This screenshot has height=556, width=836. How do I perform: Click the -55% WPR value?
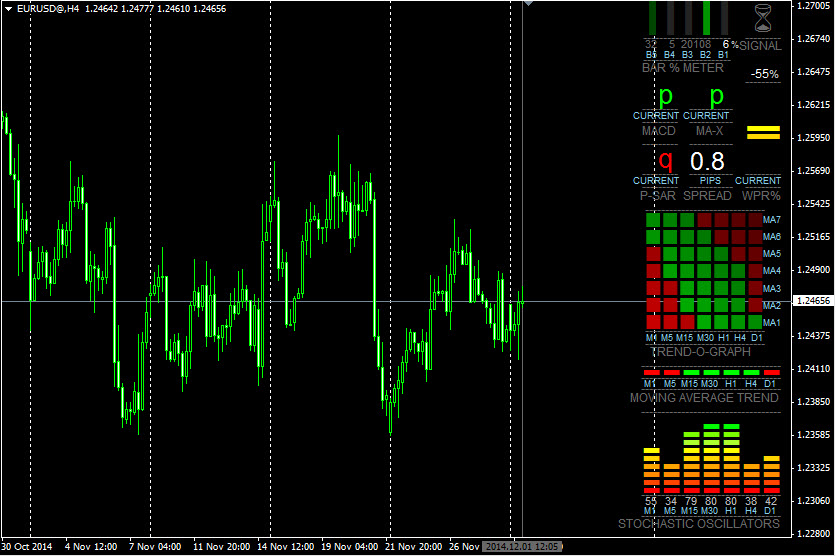coord(765,74)
